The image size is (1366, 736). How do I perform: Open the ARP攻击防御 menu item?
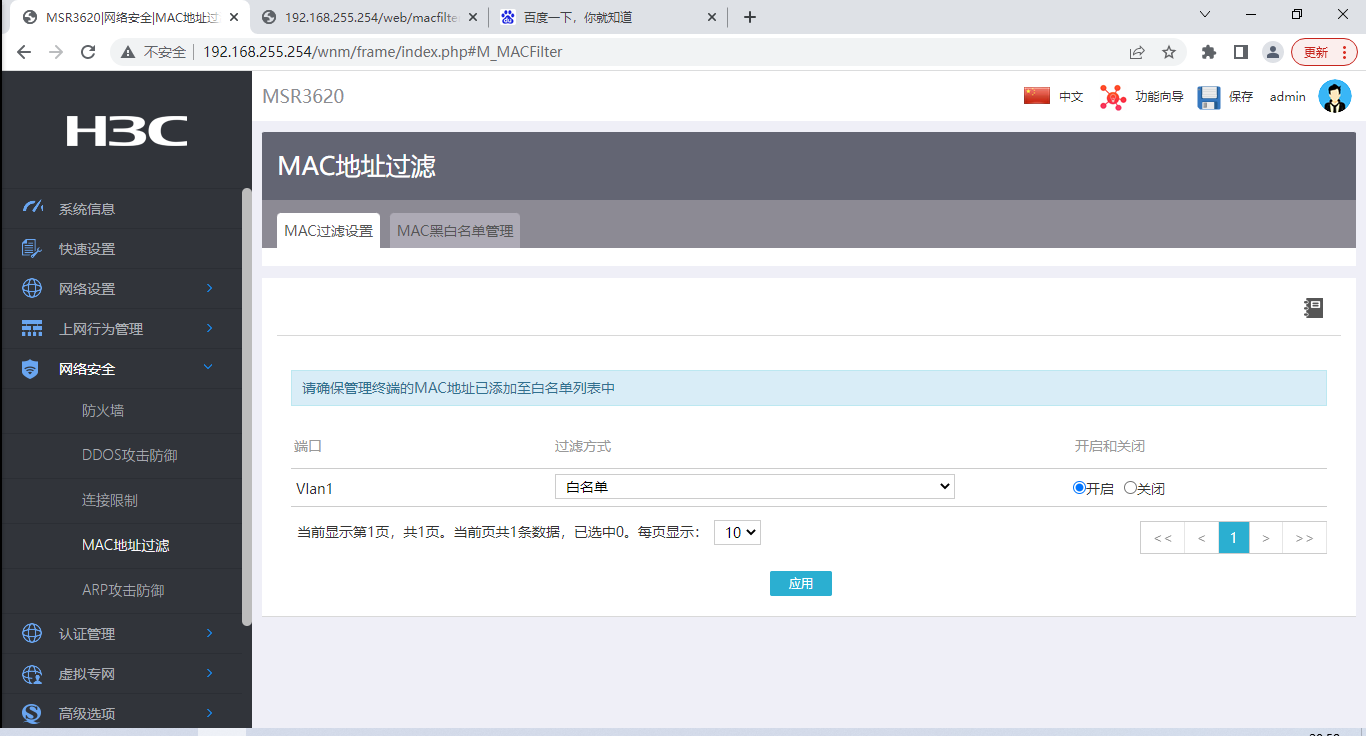pos(123,590)
